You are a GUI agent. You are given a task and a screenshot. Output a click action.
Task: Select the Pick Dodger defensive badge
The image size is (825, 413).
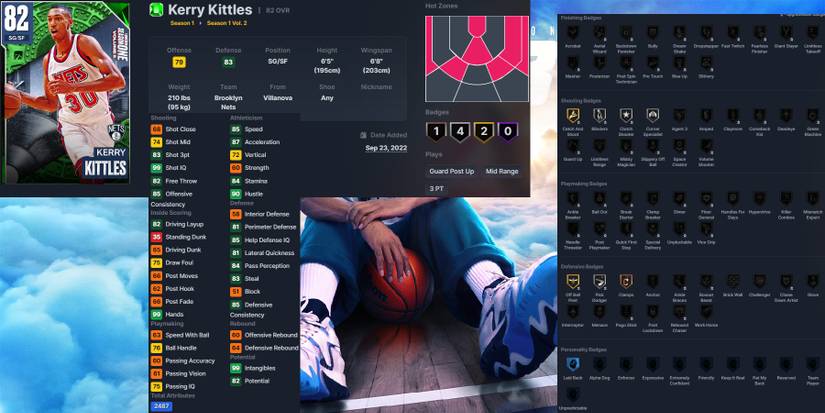click(x=600, y=281)
